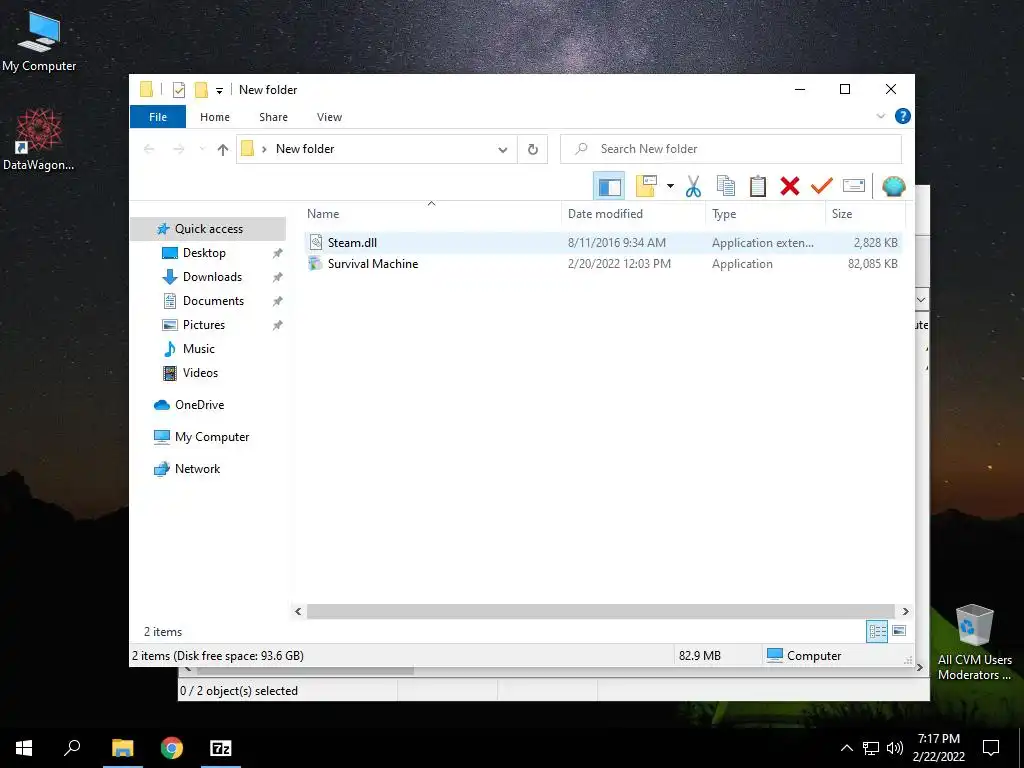
Task: Sort files by Name column
Action: pos(431,214)
